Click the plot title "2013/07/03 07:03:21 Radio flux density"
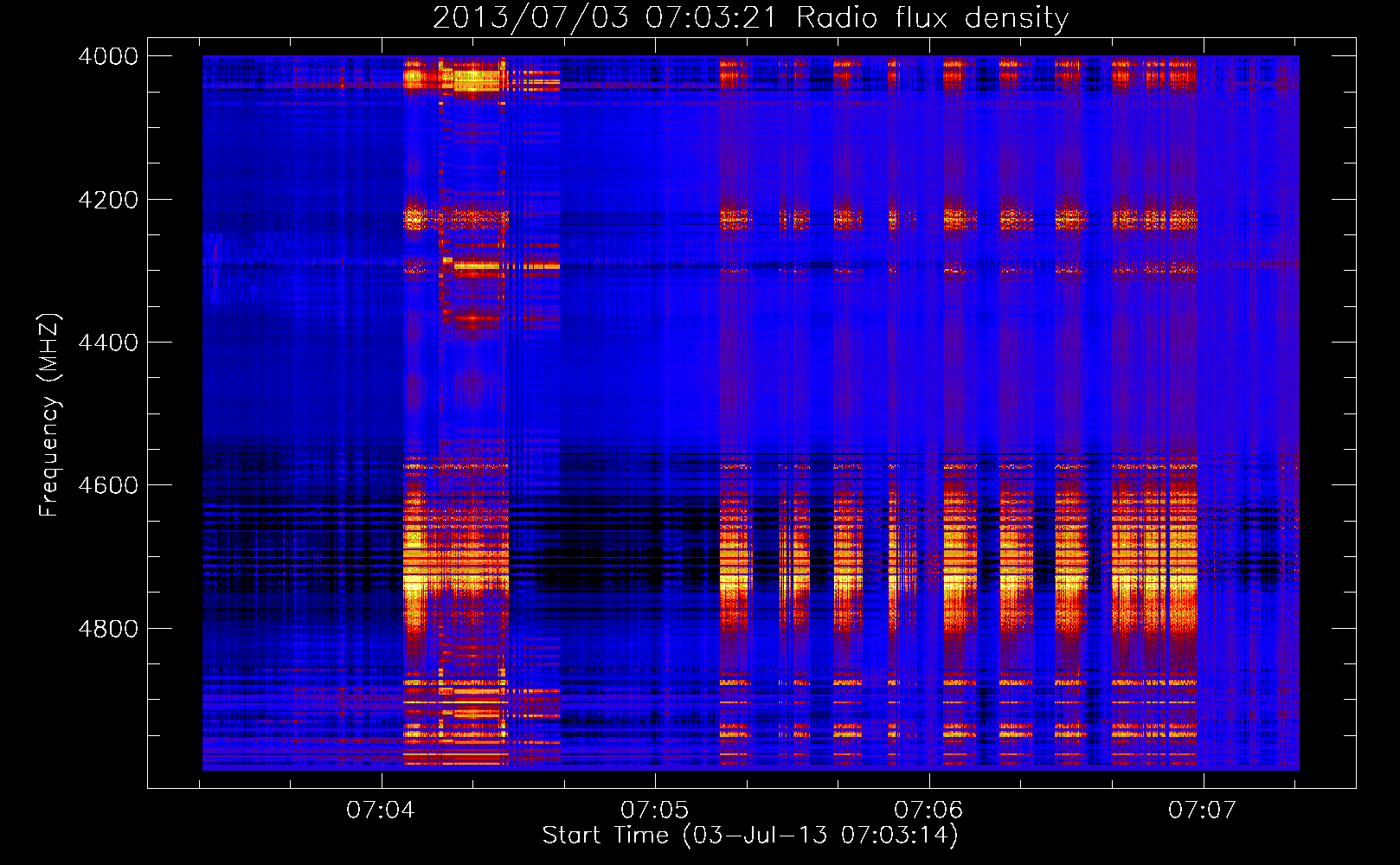 (750, 17)
